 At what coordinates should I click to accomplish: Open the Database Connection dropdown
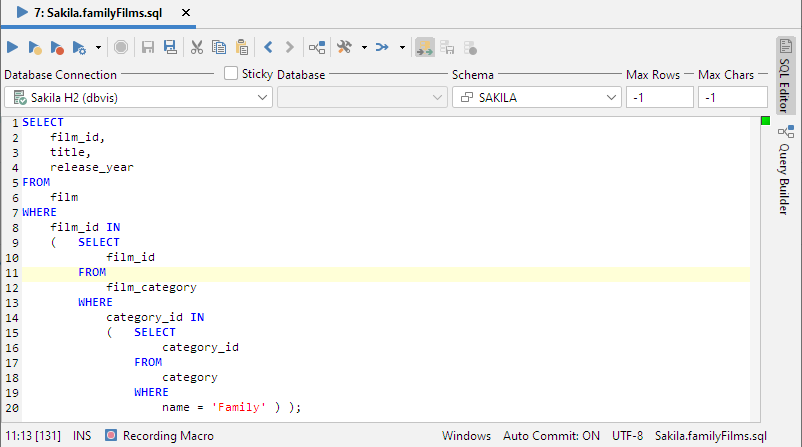(137, 97)
